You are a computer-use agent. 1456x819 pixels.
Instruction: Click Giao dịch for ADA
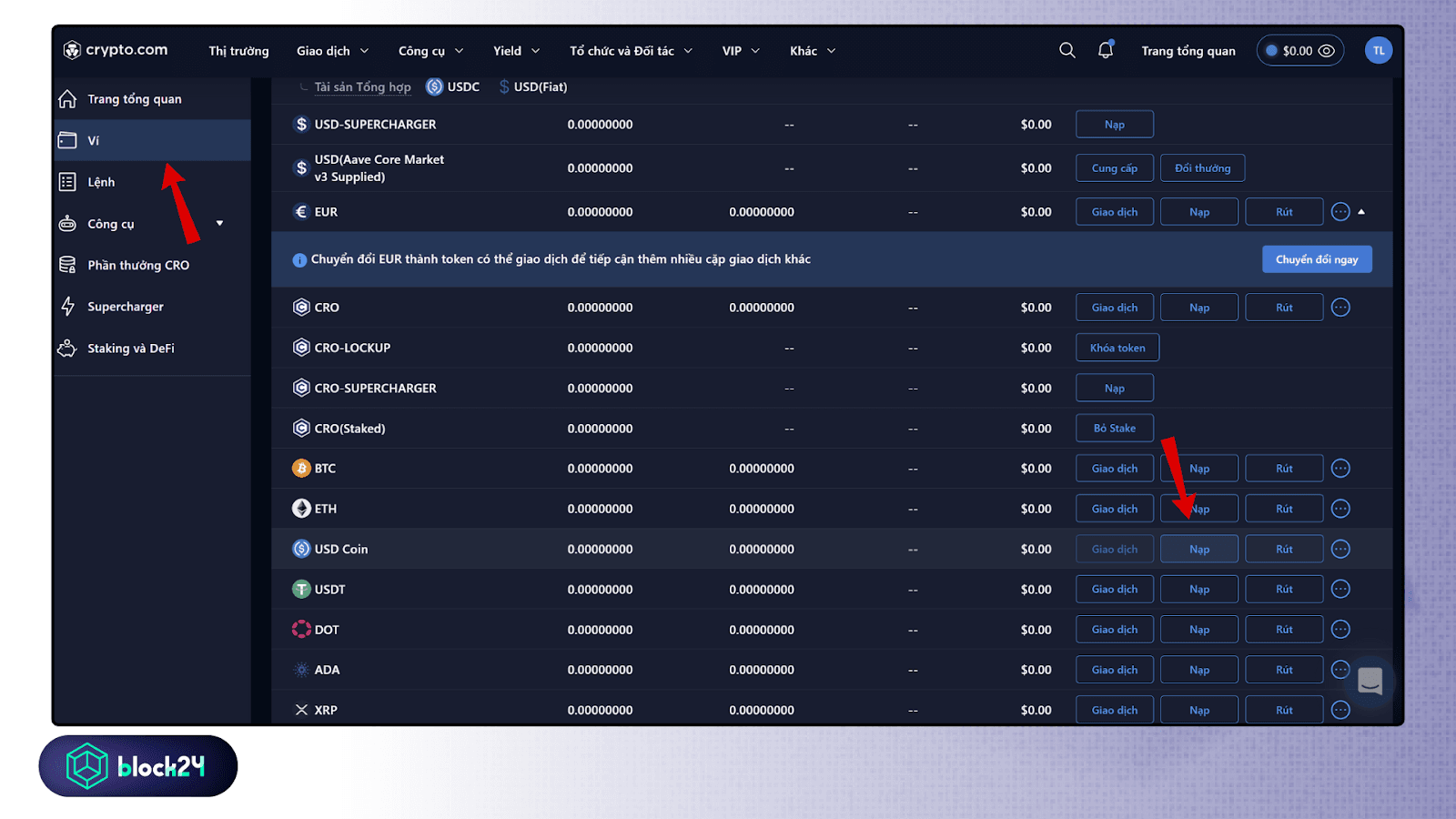click(1115, 670)
